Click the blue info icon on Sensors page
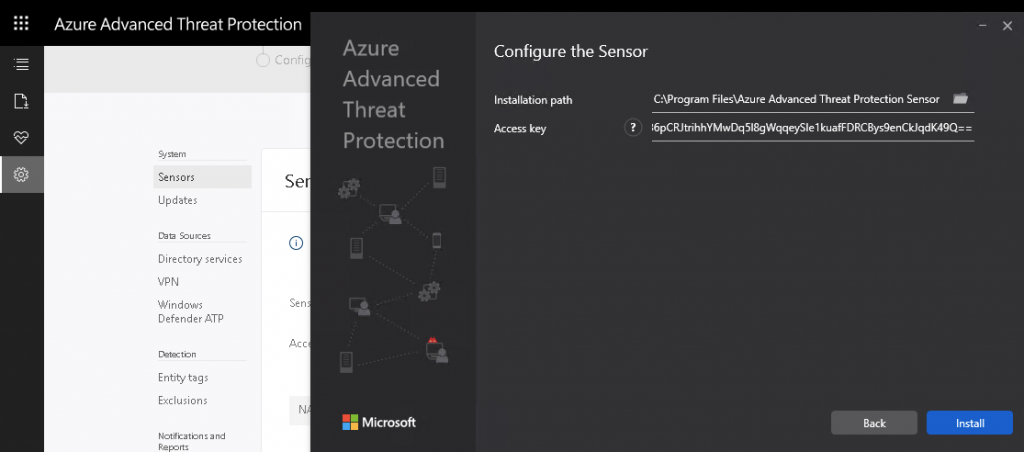This screenshot has width=1024, height=452. [295, 242]
